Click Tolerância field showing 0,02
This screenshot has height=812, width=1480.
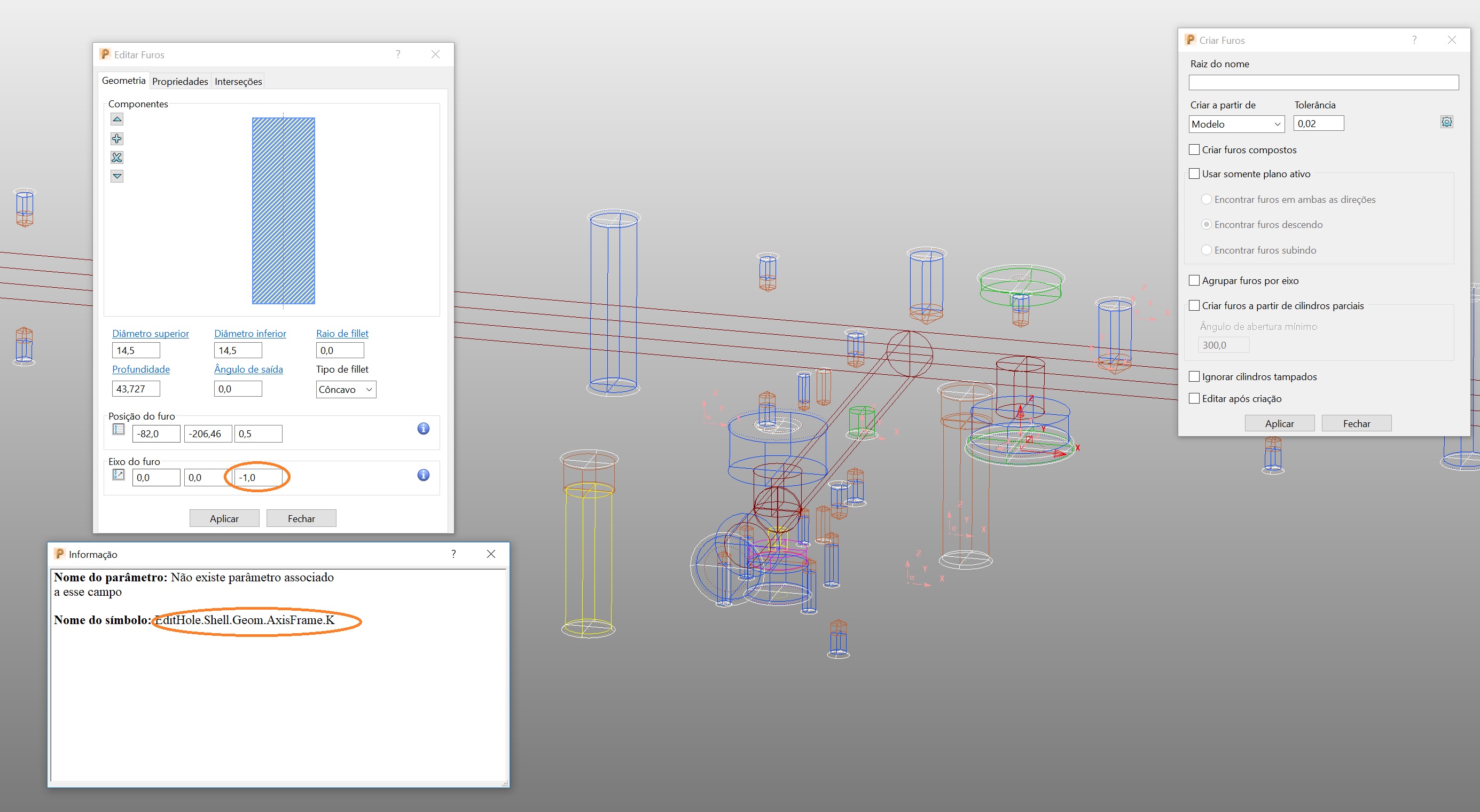click(x=1319, y=123)
